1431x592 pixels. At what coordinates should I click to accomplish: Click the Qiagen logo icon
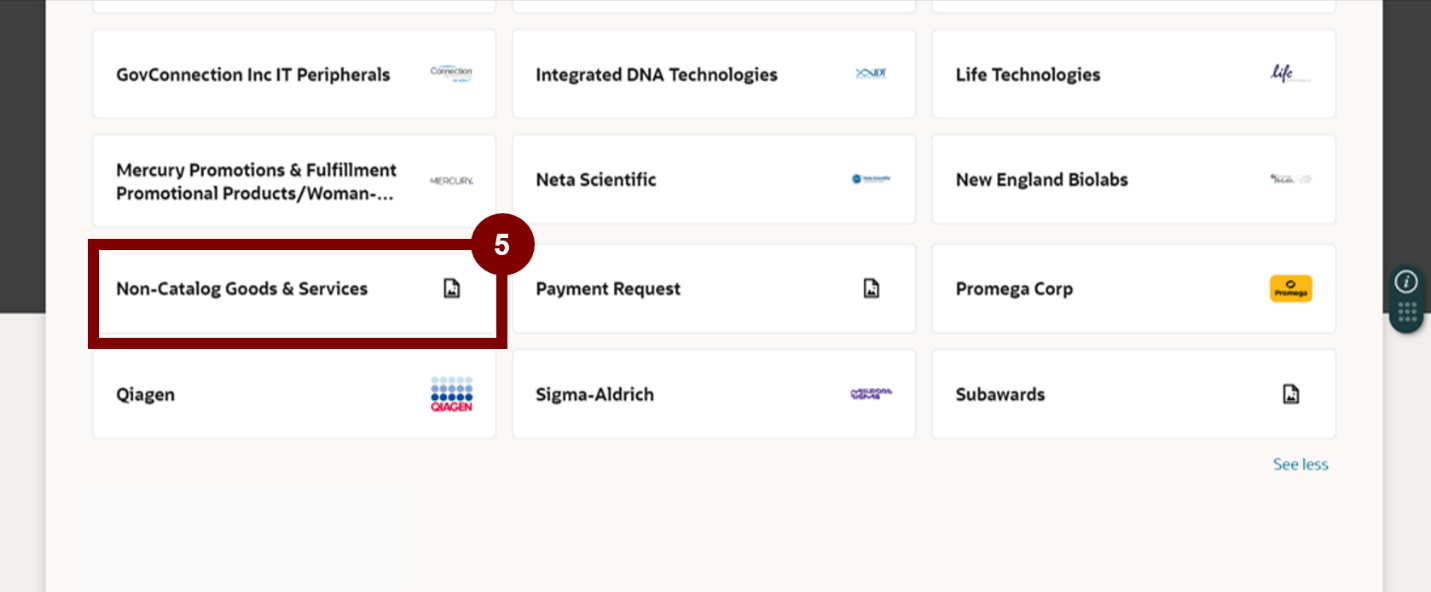tap(452, 394)
